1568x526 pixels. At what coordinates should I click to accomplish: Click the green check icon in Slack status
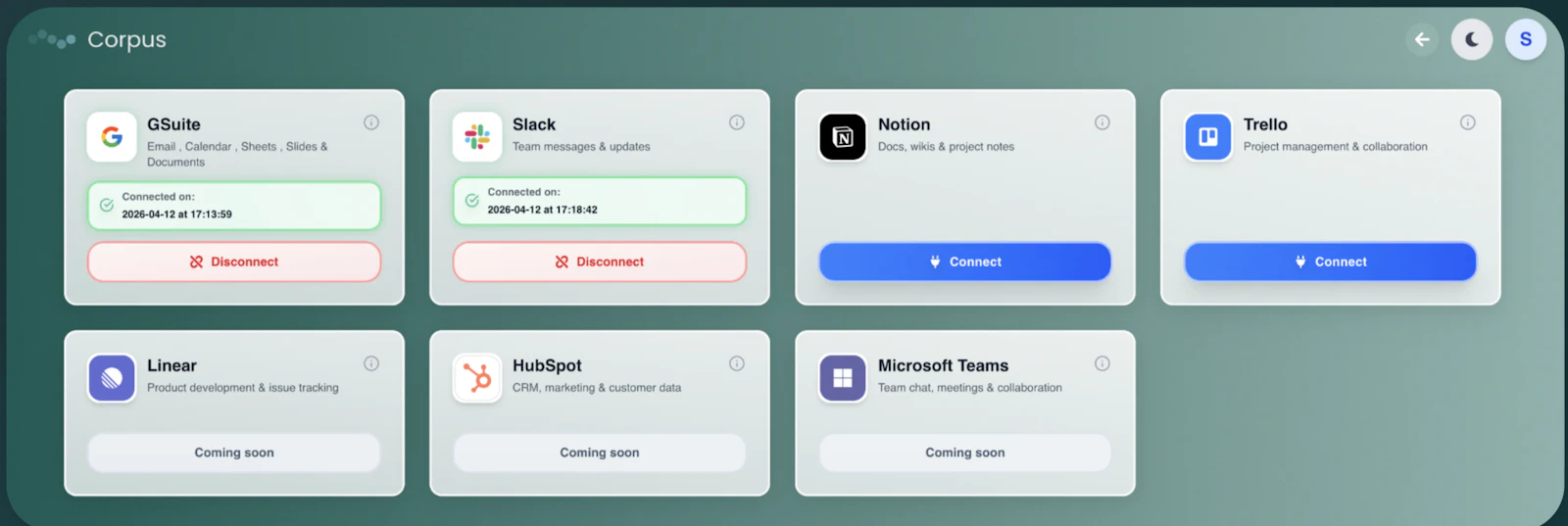pos(472,200)
